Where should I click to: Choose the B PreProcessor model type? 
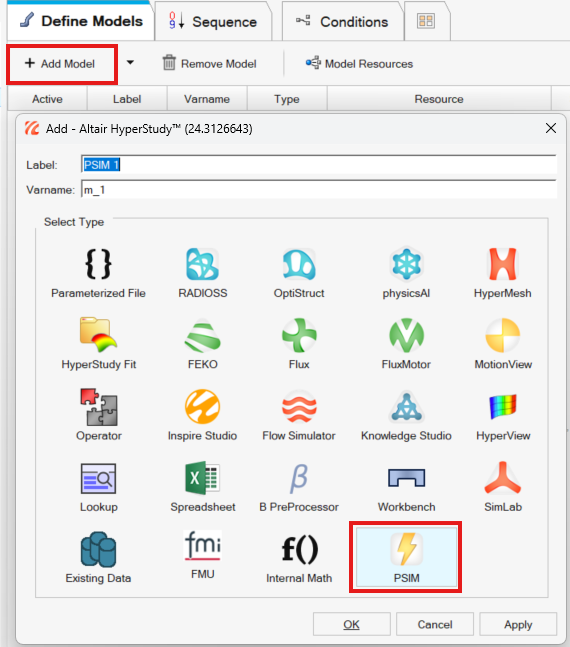click(299, 487)
